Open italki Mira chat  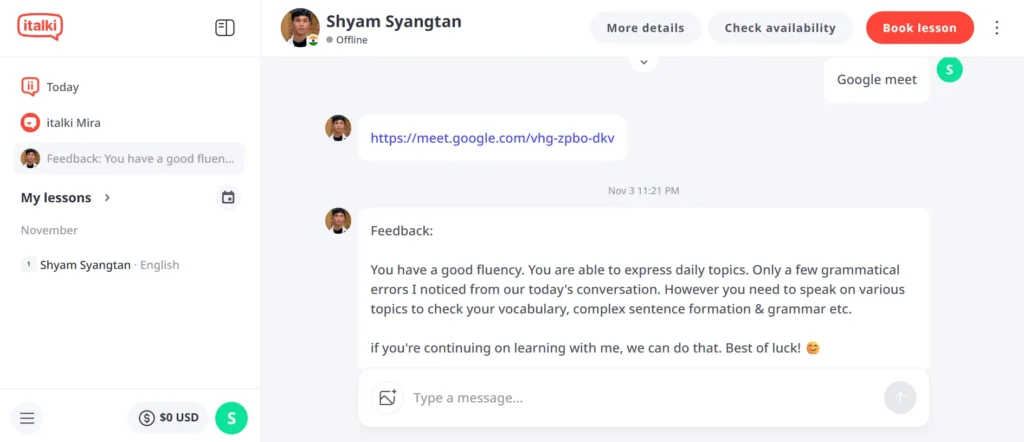click(73, 123)
